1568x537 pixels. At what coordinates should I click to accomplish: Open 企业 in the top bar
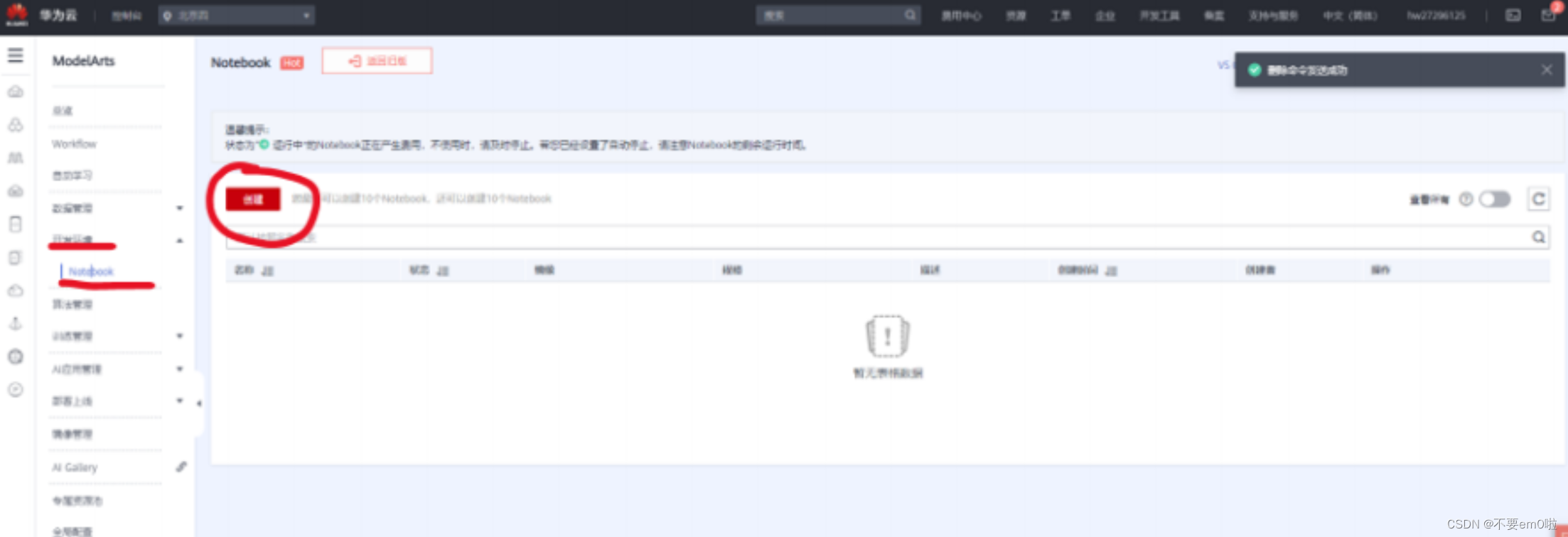pyautogui.click(x=1105, y=15)
